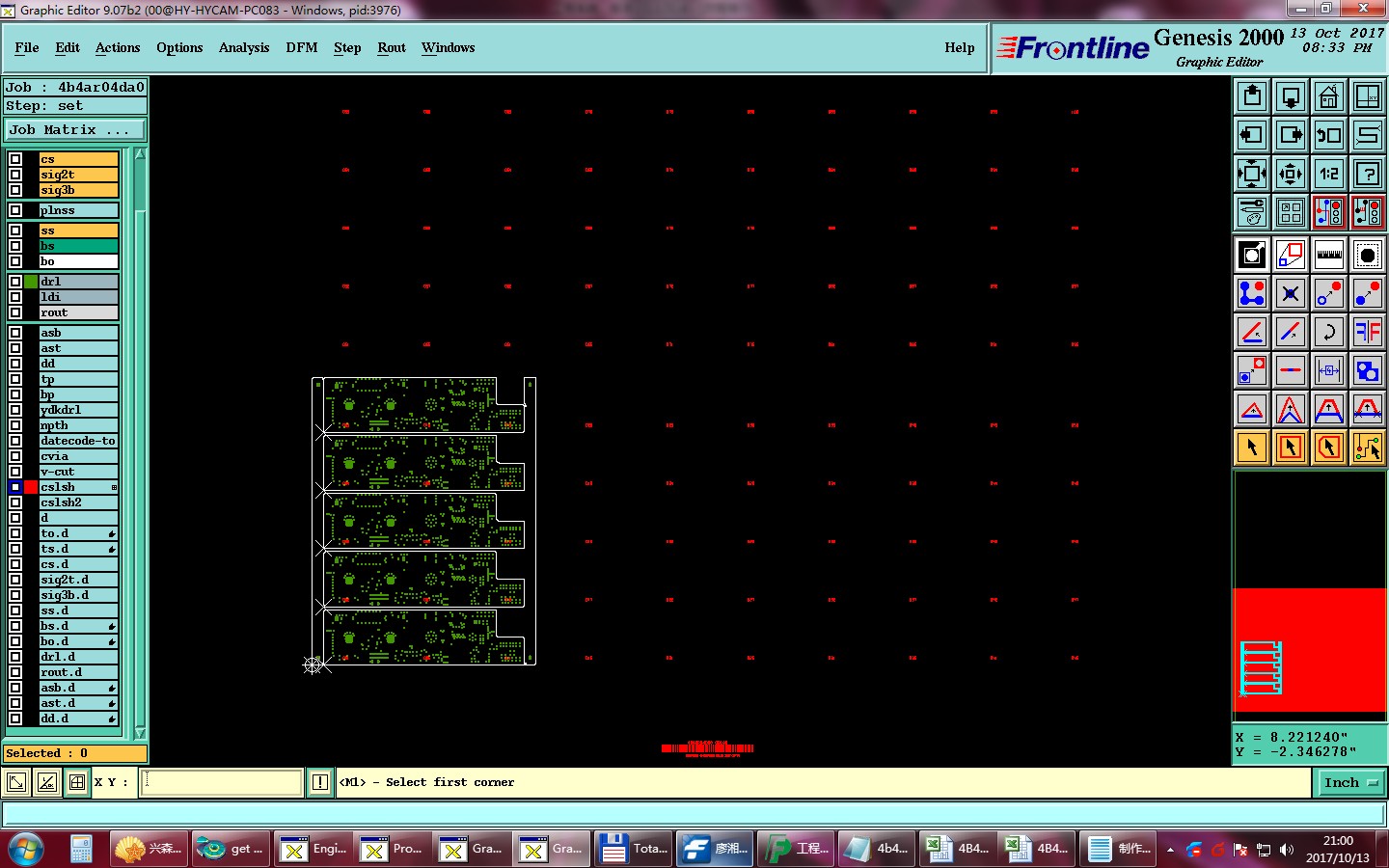Click the X Y coordinate input field
This screenshot has width=1389, height=868.
pos(222,782)
